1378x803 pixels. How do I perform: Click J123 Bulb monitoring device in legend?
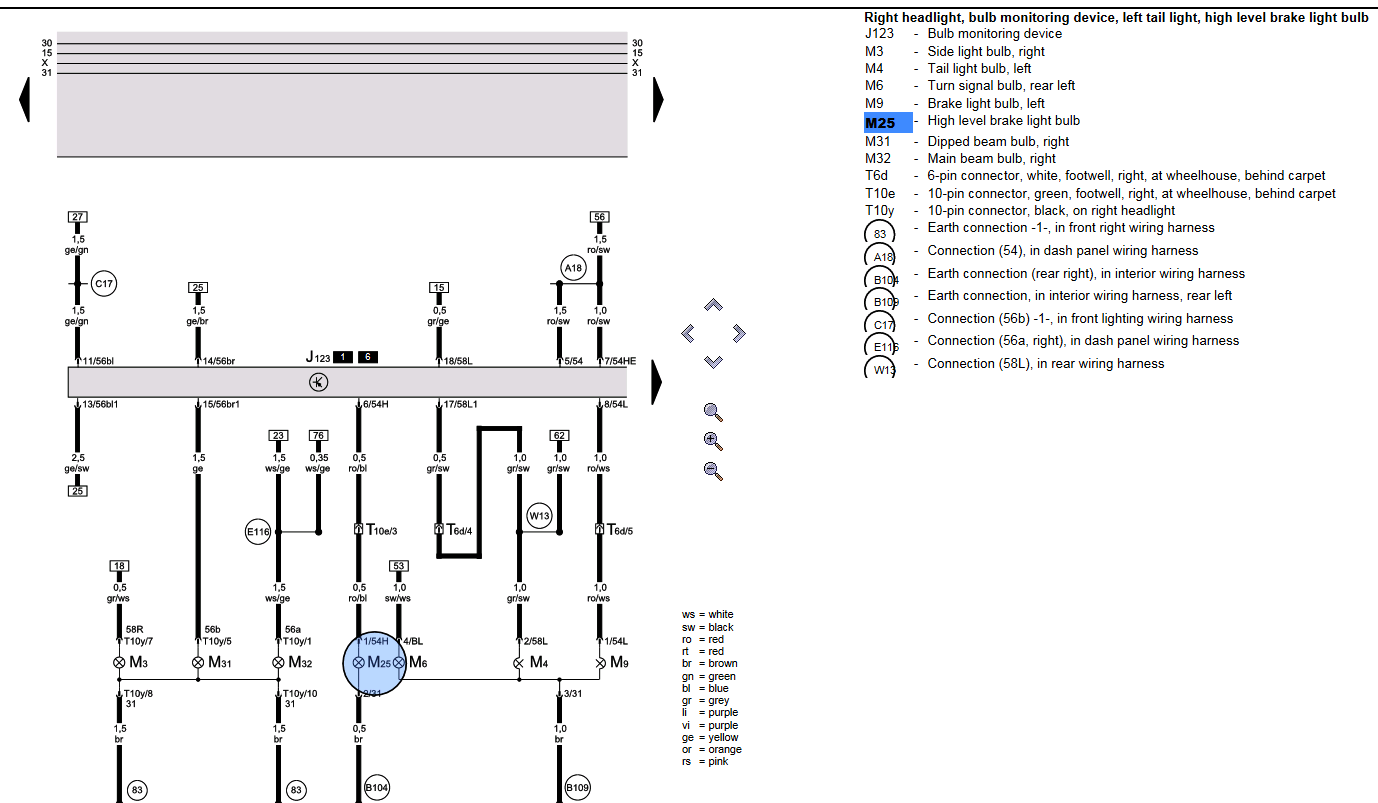pyautogui.click(x=994, y=34)
